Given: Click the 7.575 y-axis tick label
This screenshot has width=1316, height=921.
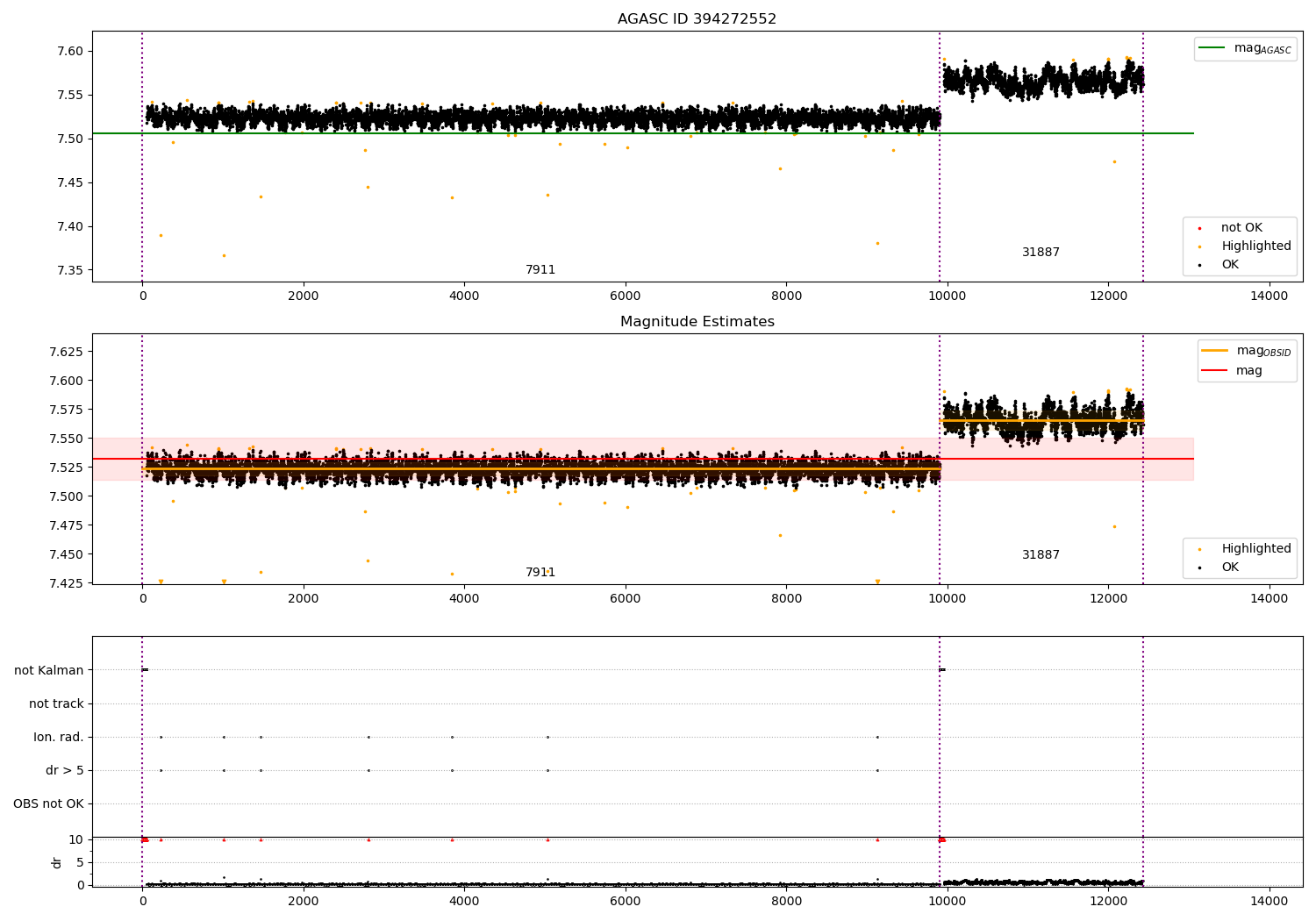Looking at the screenshot, I should click(68, 410).
